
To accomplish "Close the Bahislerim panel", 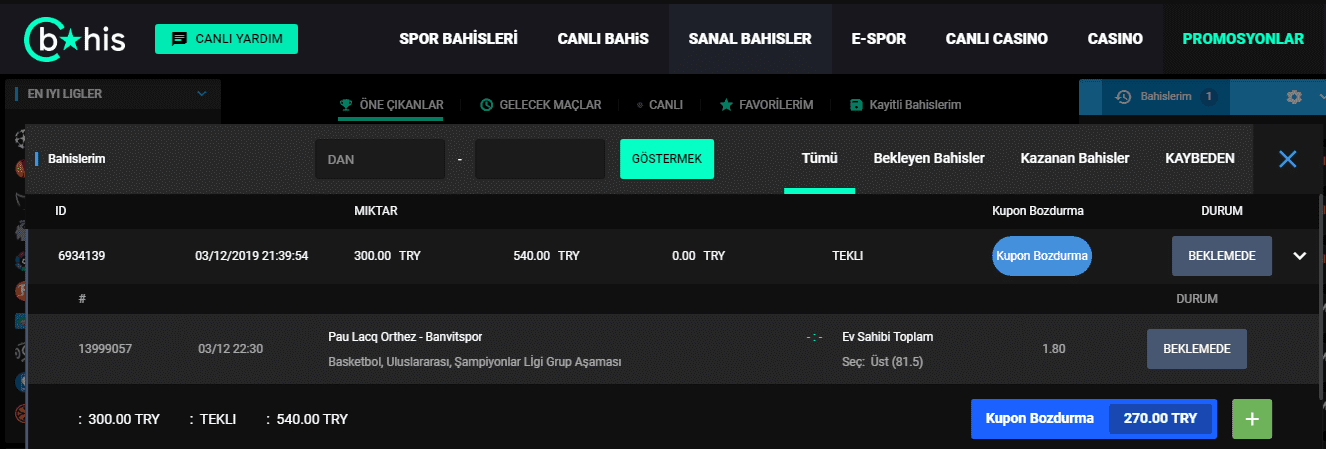I will point(1288,158).
